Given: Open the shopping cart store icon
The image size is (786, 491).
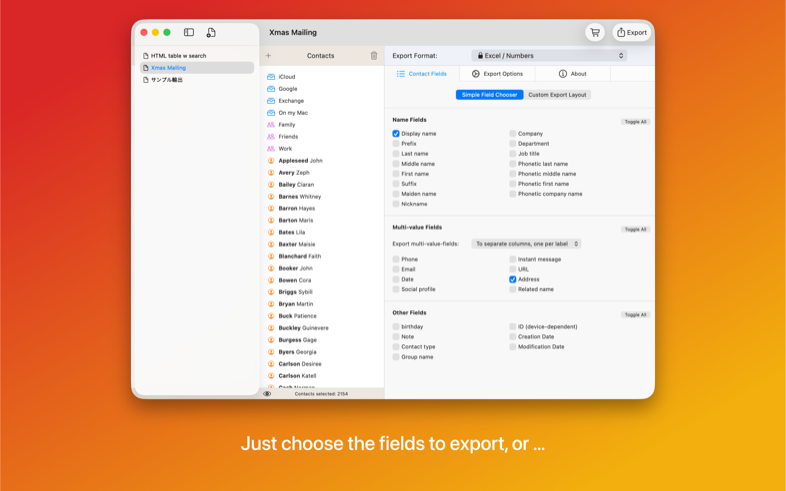Looking at the screenshot, I should click(x=595, y=33).
